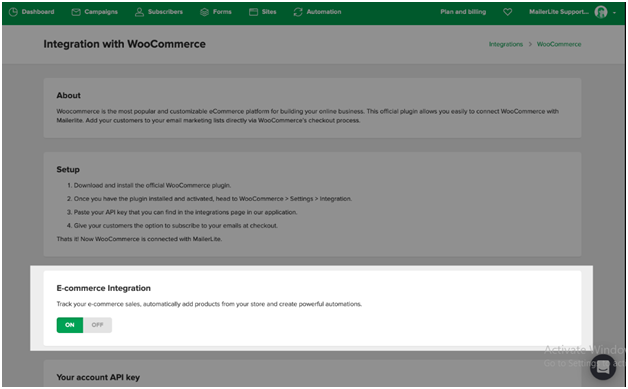Image resolution: width=628 pixels, height=389 pixels.
Task: Click the Forms stack icon
Action: (x=204, y=12)
